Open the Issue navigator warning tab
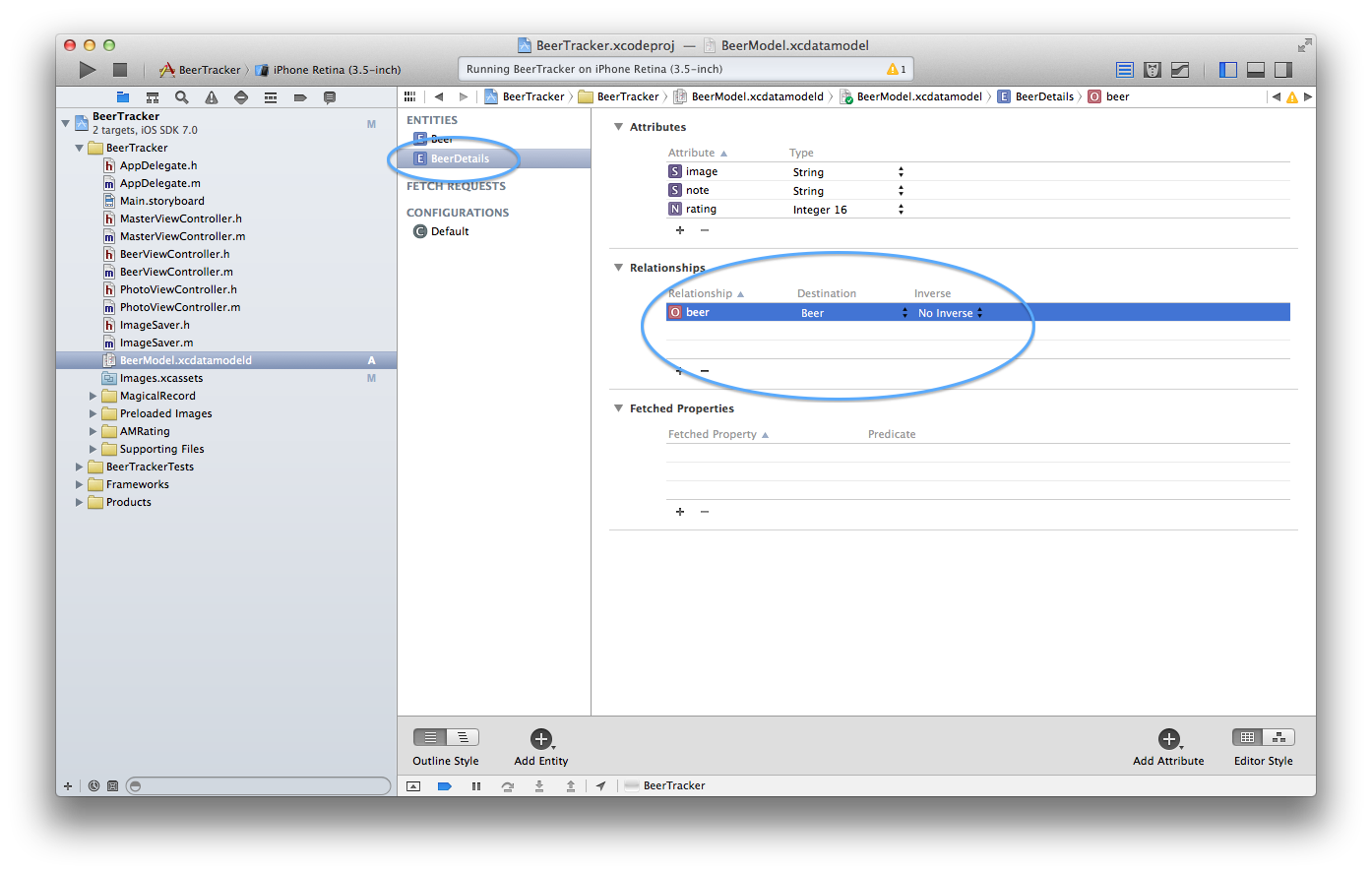Image resolution: width=1372 pixels, height=874 pixels. click(x=212, y=97)
